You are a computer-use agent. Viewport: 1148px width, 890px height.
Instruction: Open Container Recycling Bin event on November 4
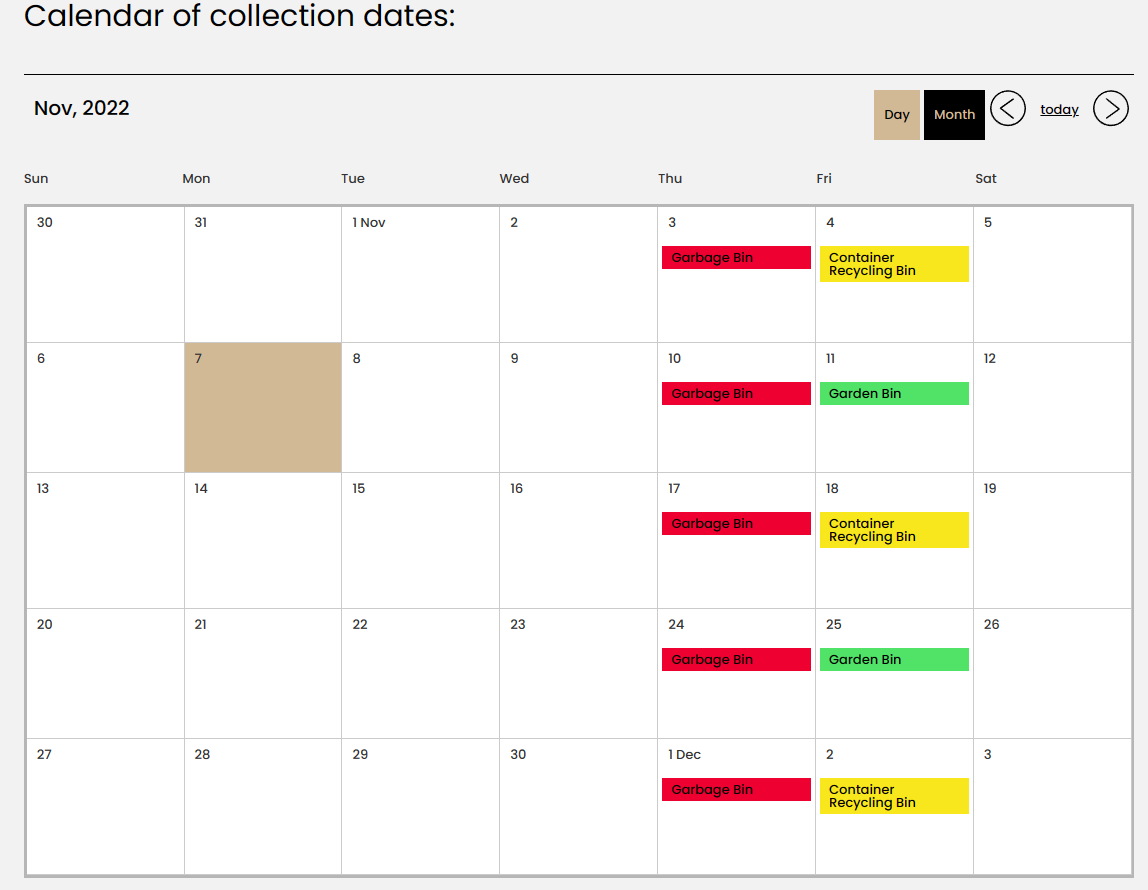894,264
